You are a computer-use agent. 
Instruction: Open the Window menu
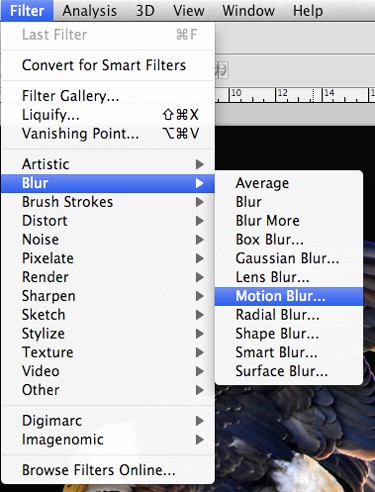click(248, 11)
